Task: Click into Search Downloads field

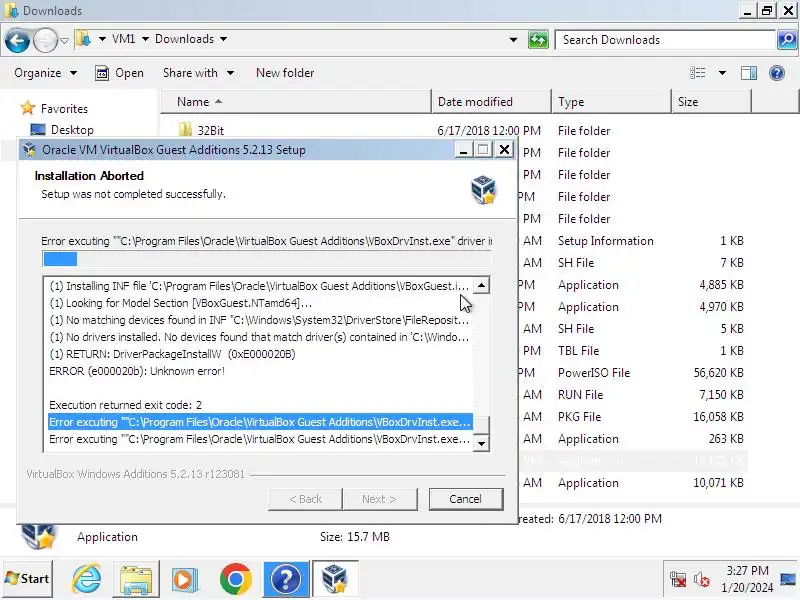Action: [x=665, y=40]
